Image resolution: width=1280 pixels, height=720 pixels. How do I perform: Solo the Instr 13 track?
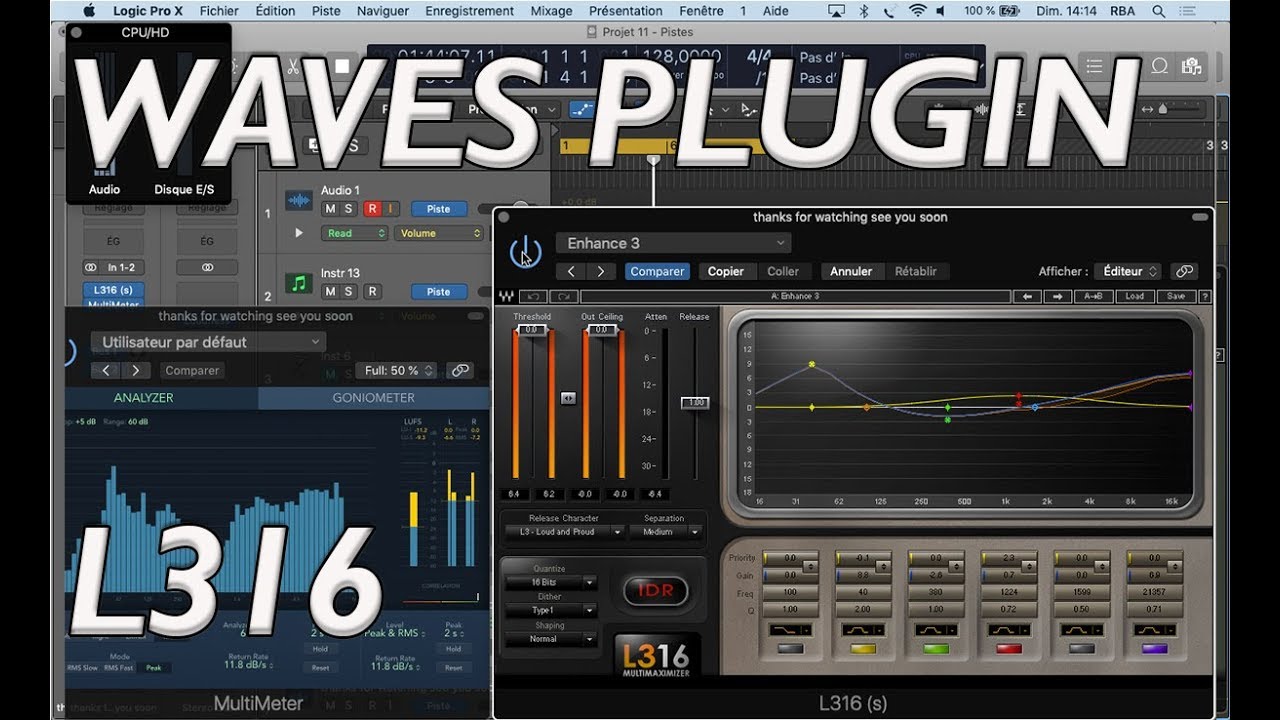point(348,292)
